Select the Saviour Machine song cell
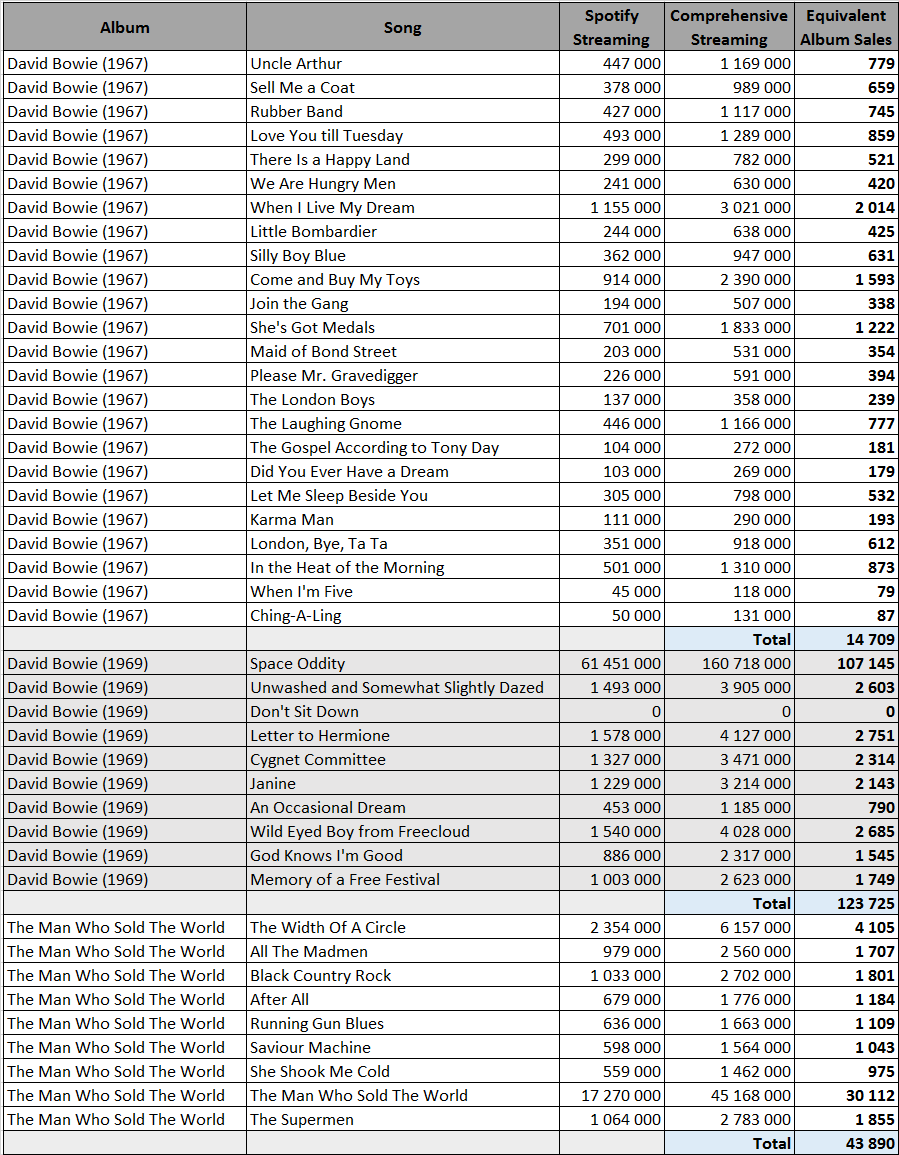The image size is (899, 1155). click(402, 1048)
